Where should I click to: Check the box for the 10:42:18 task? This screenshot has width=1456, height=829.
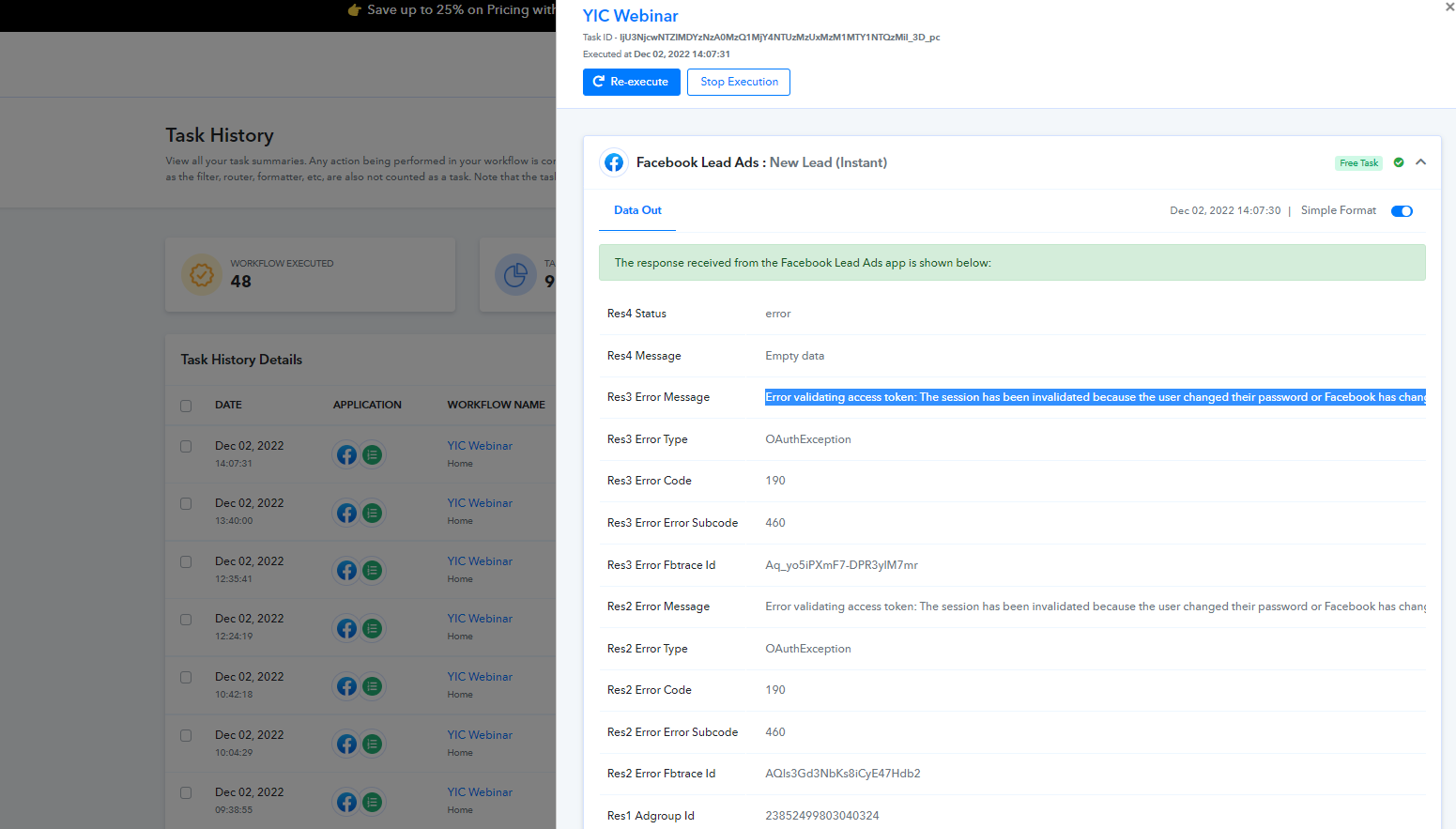click(x=186, y=677)
